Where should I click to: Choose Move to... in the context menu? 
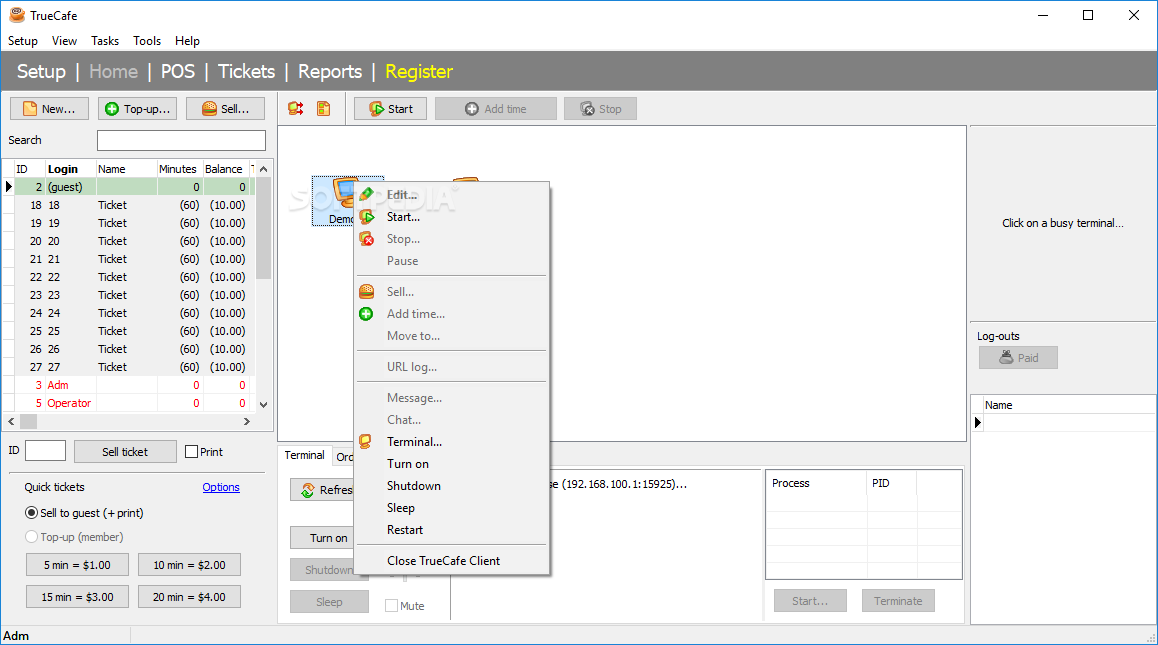tap(452, 336)
